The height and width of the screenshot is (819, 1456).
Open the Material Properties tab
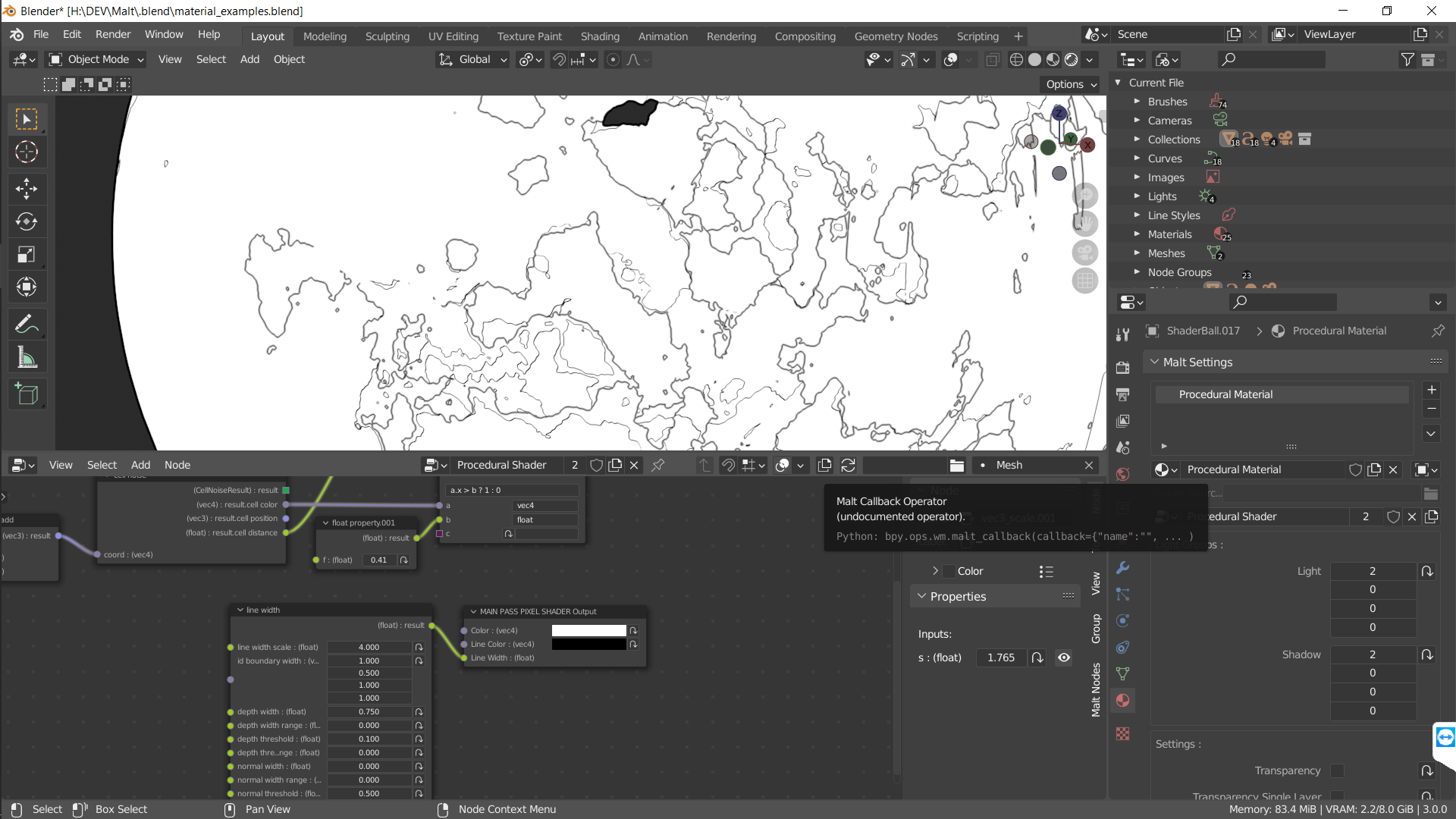[x=1122, y=700]
